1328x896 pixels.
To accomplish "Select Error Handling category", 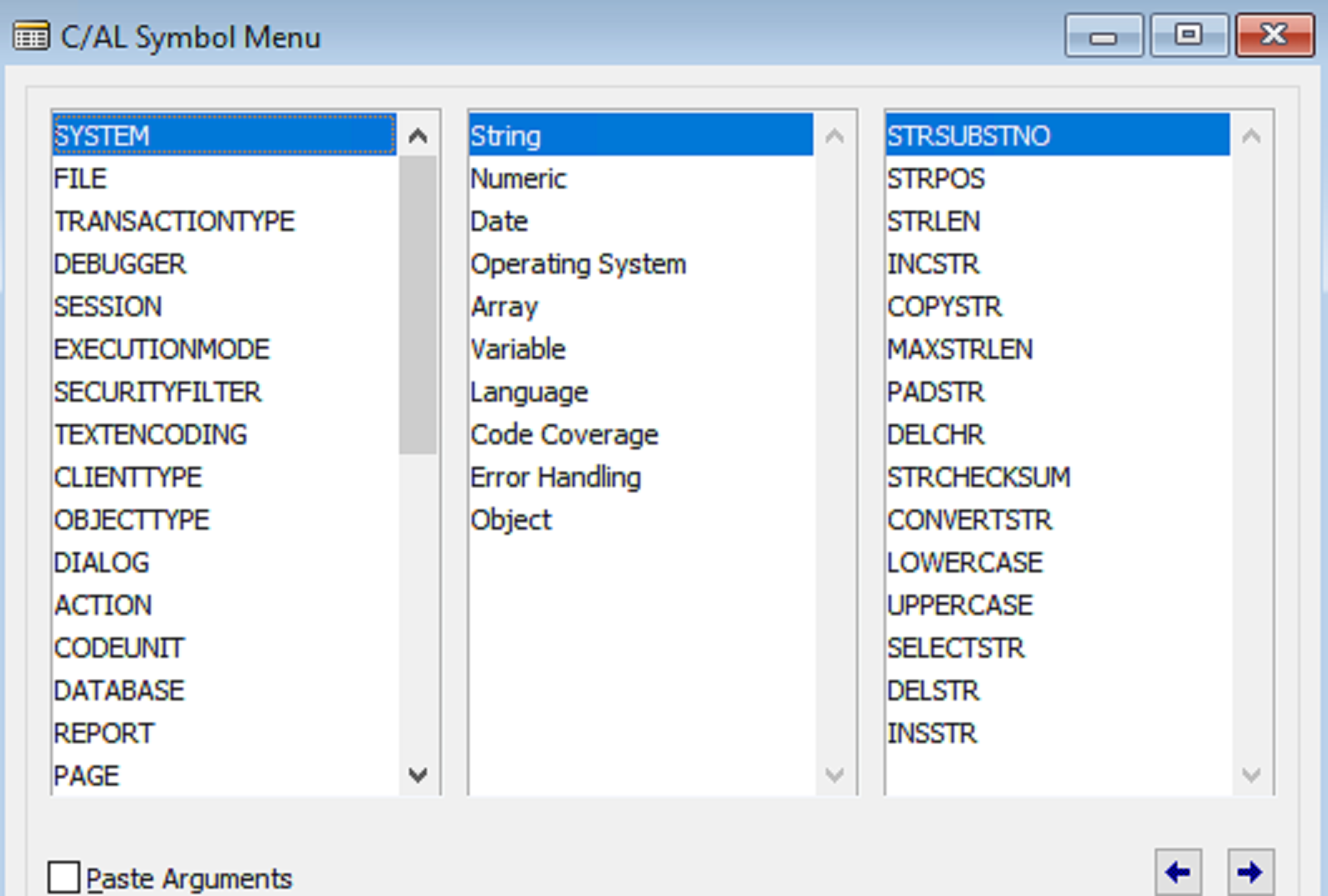I will 641,477.
